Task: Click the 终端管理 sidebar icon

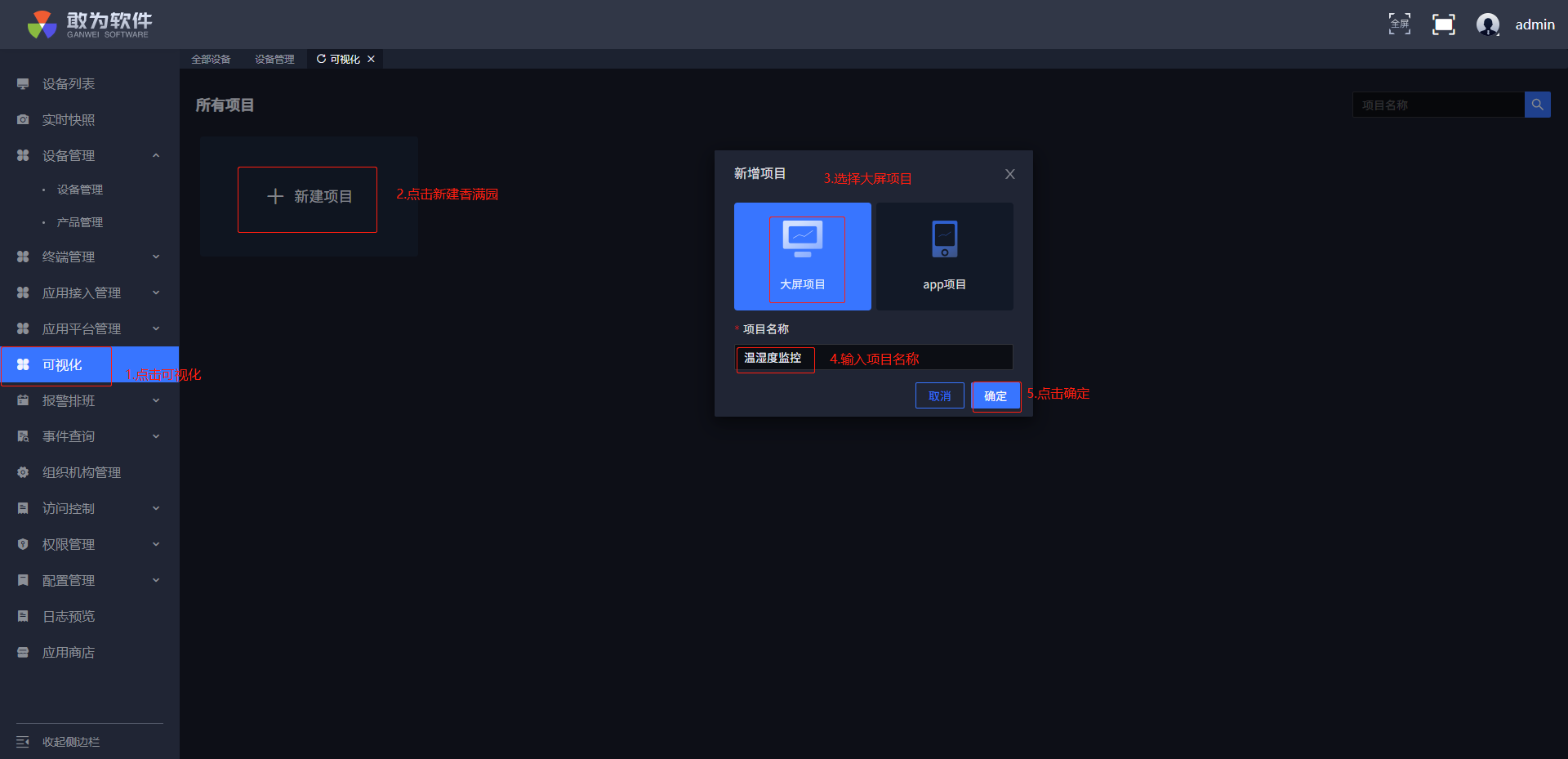Action: (23, 257)
